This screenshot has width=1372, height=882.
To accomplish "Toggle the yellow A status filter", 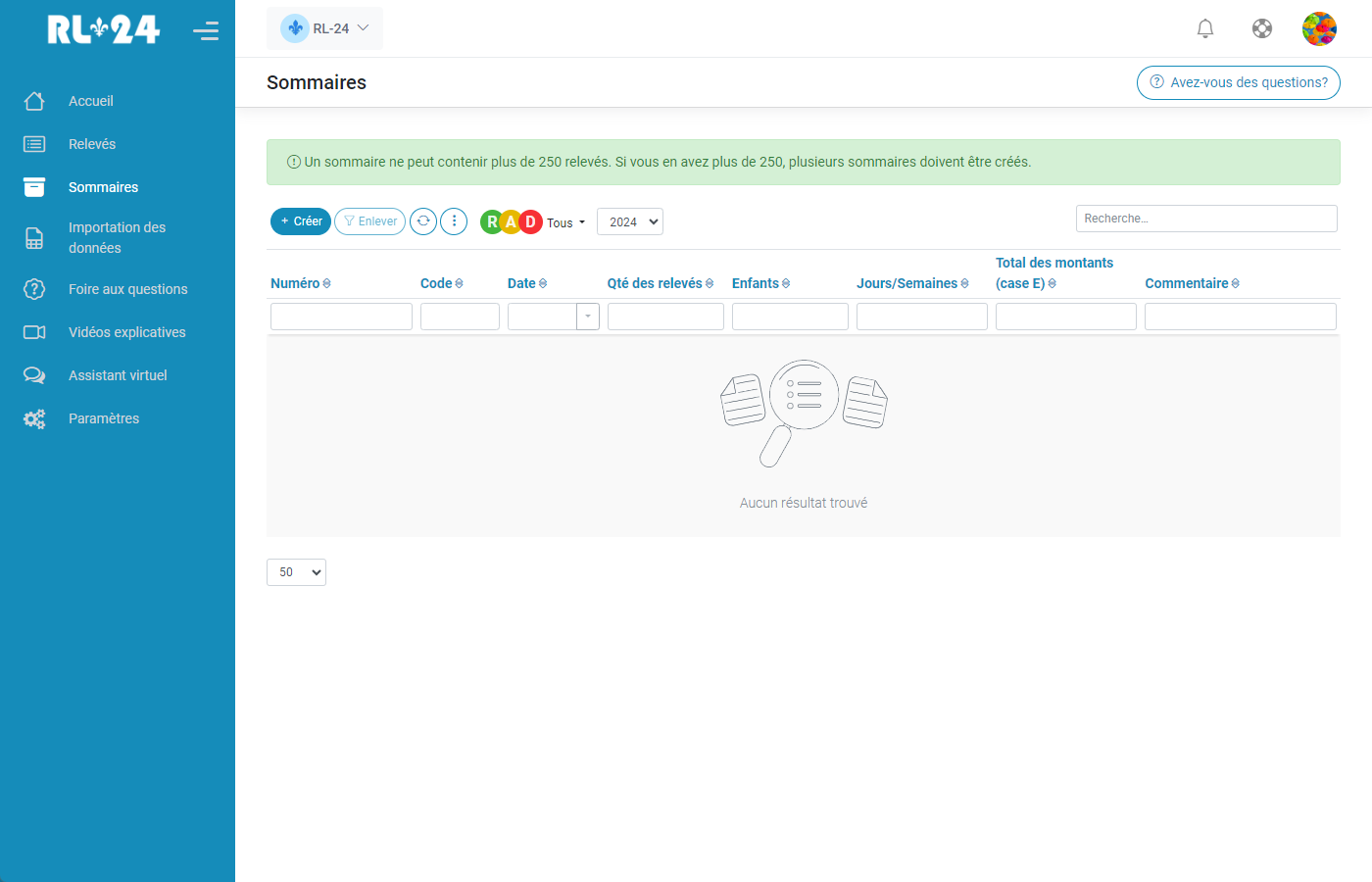I will click(x=511, y=221).
